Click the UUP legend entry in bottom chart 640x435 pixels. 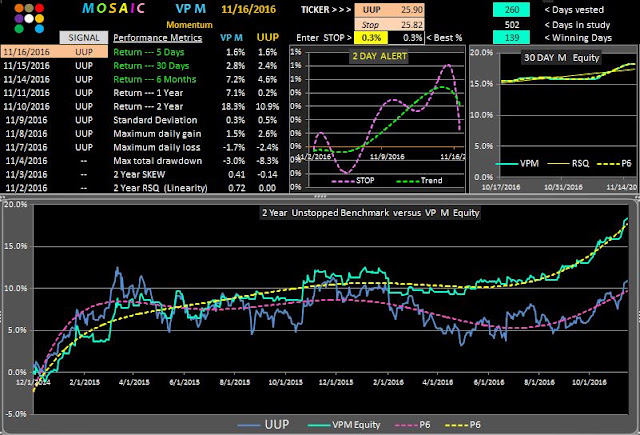tap(263, 424)
